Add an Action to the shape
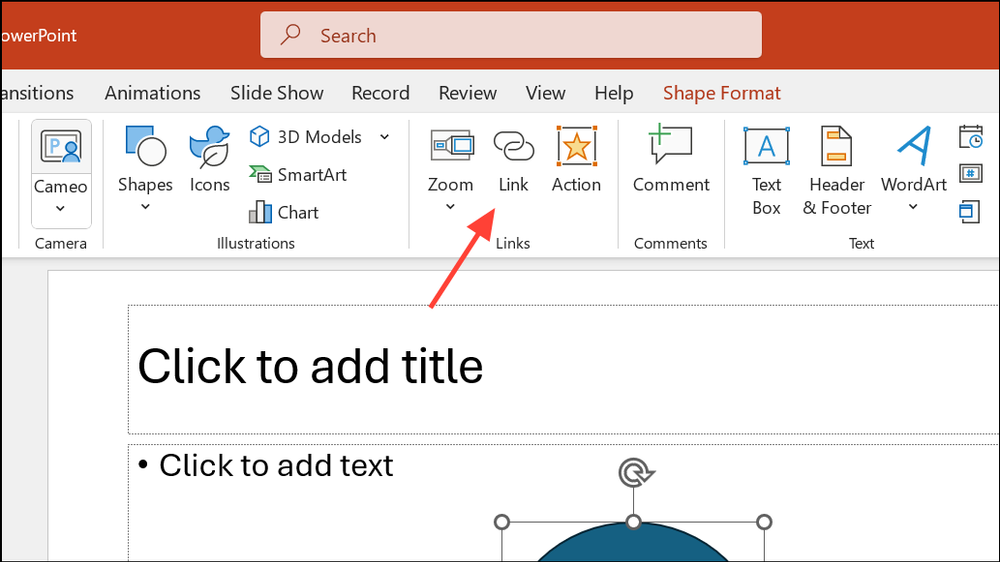The image size is (1000, 562). (x=576, y=159)
